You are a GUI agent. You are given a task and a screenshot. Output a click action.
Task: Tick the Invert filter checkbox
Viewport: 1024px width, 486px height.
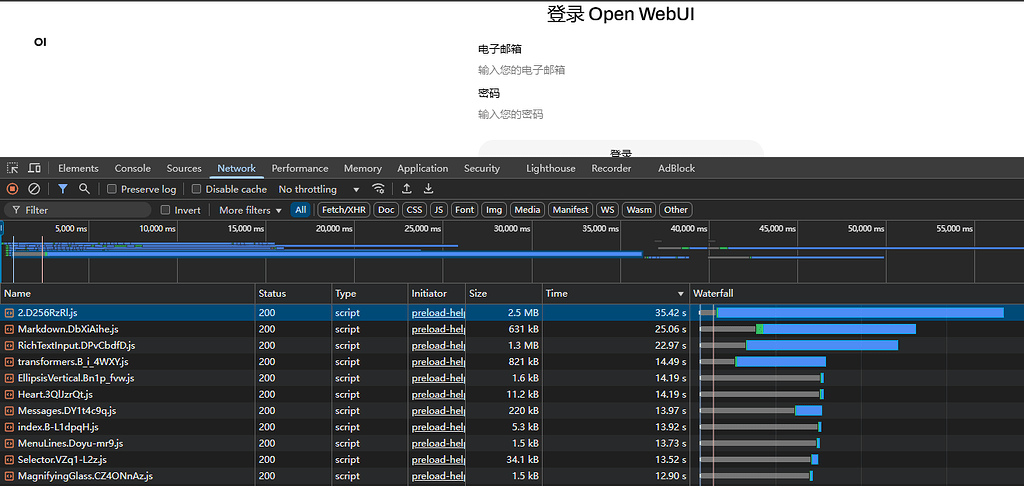tap(165, 210)
